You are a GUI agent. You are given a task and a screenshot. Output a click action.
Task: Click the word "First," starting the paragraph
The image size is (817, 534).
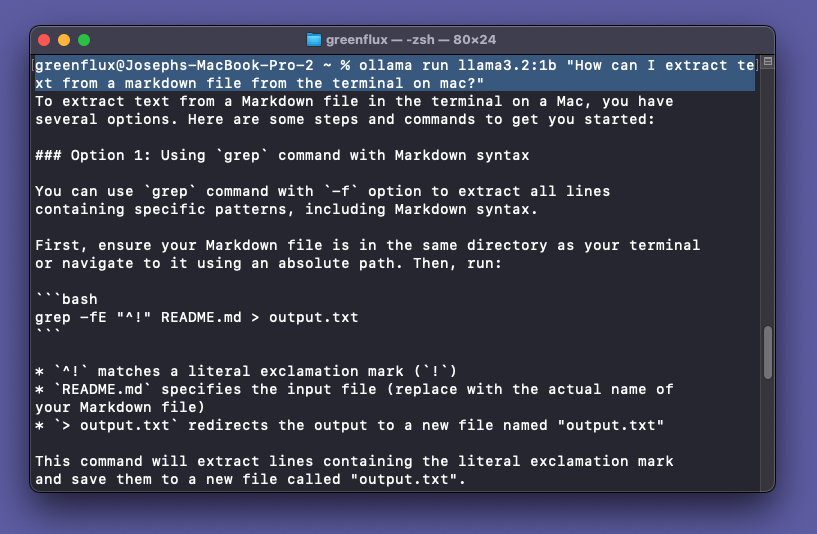[61, 245]
